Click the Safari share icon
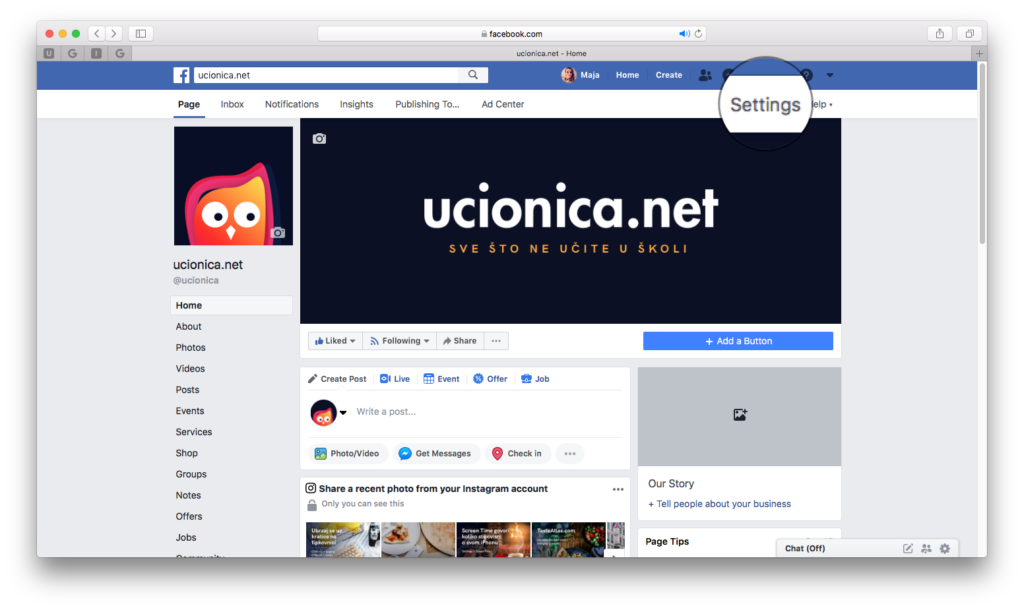This screenshot has width=1024, height=610. pyautogui.click(x=939, y=33)
